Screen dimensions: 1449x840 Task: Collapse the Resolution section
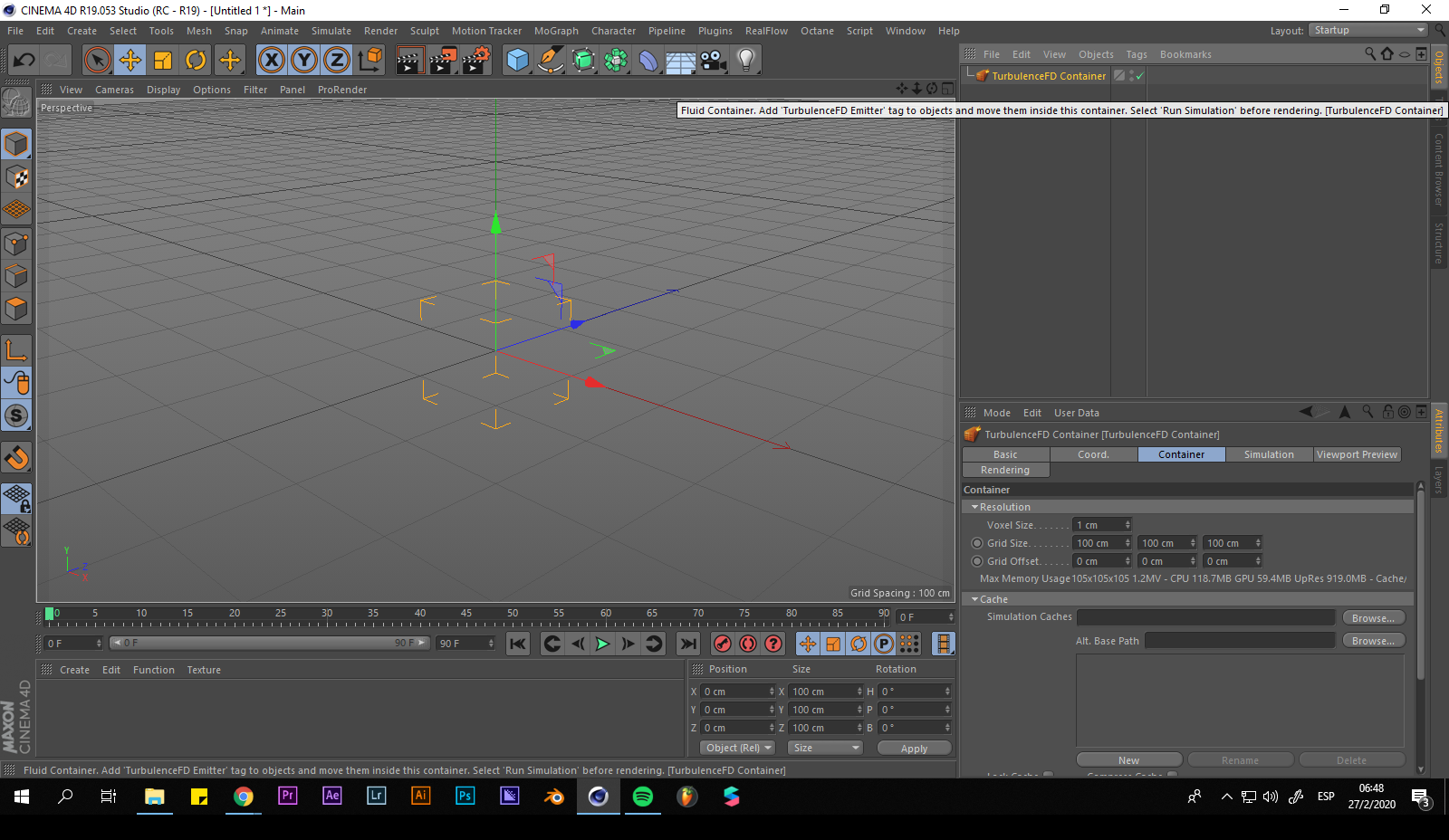tap(974, 507)
